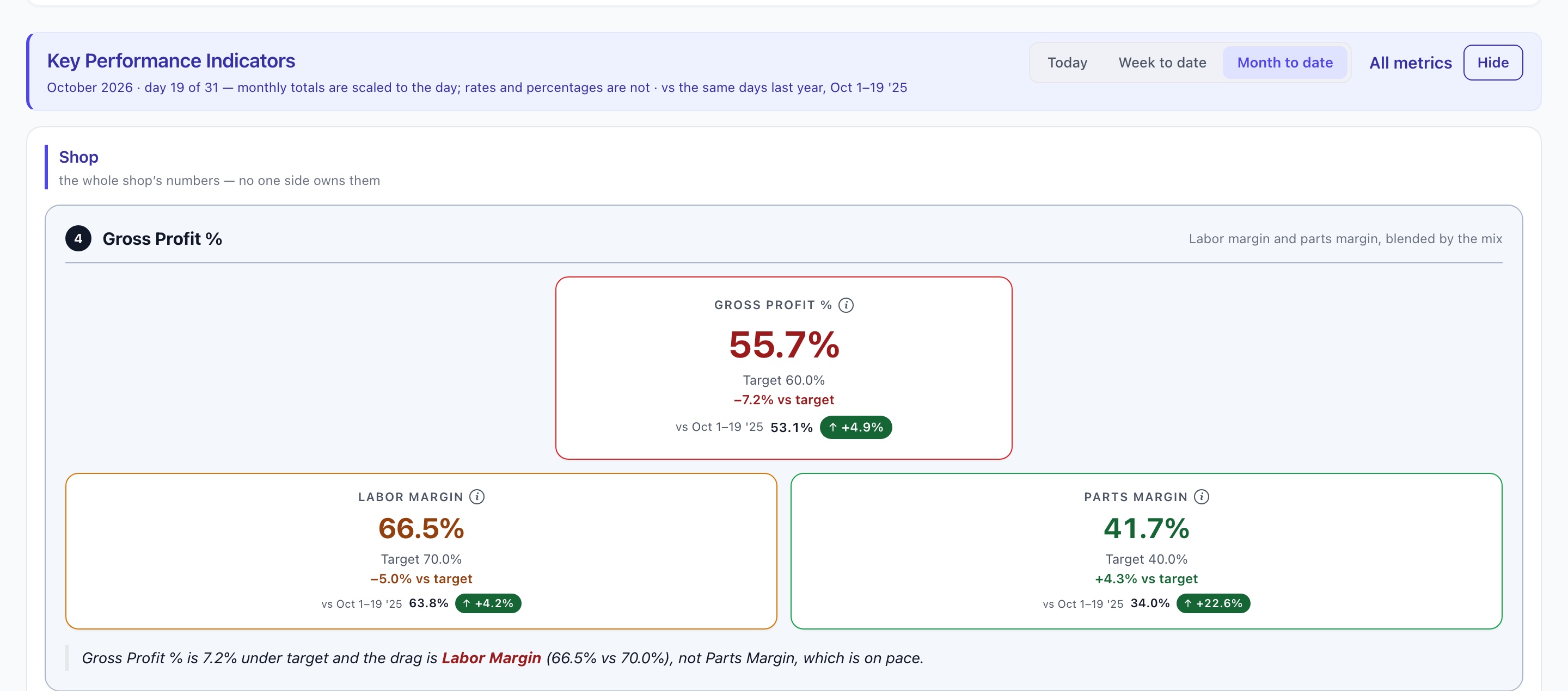The height and width of the screenshot is (691, 1568).
Task: Click the Key Performance Indicators heading
Action: [171, 61]
